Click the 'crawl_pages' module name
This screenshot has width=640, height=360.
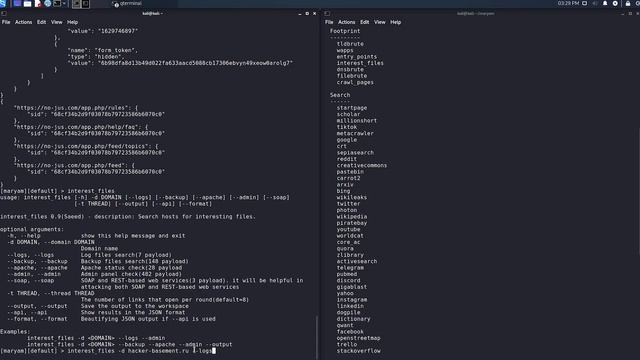355,82
